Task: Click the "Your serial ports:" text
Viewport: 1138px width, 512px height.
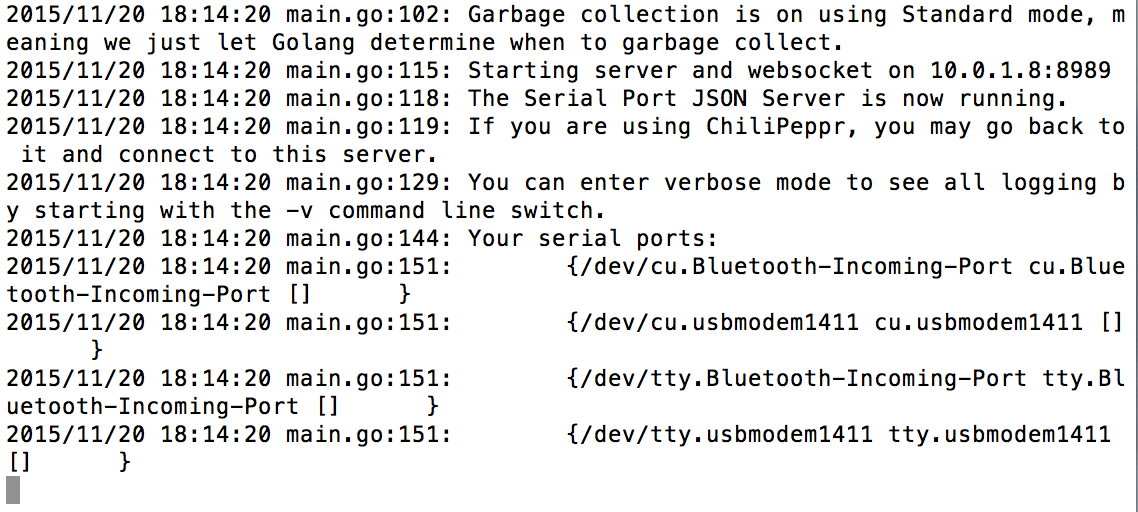Action: [x=594, y=239]
